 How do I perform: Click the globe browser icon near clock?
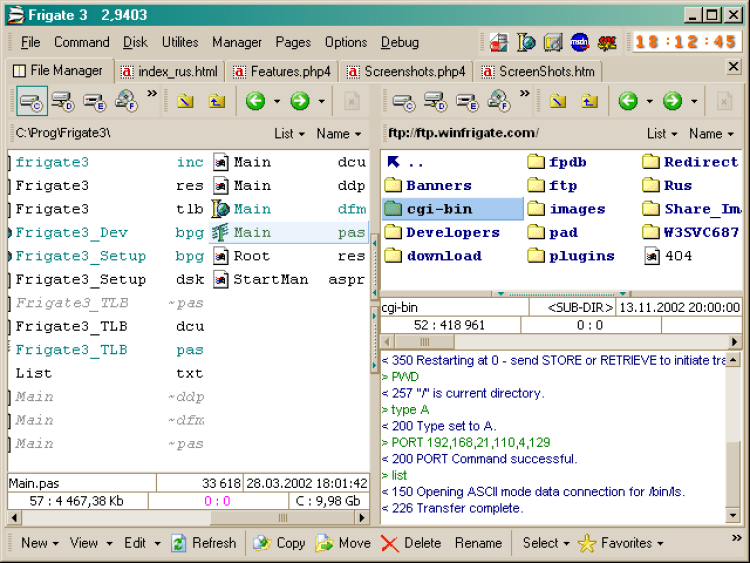click(526, 43)
